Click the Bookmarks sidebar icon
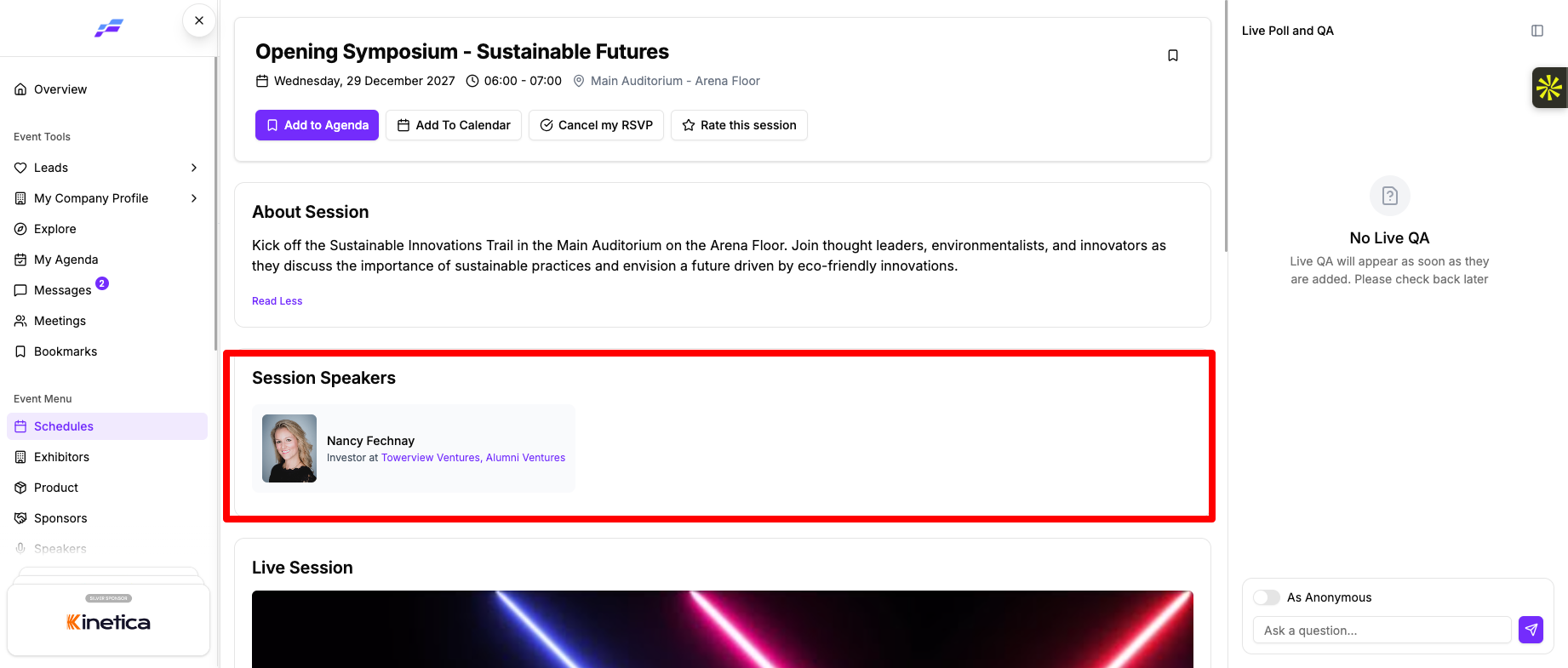 pos(20,351)
